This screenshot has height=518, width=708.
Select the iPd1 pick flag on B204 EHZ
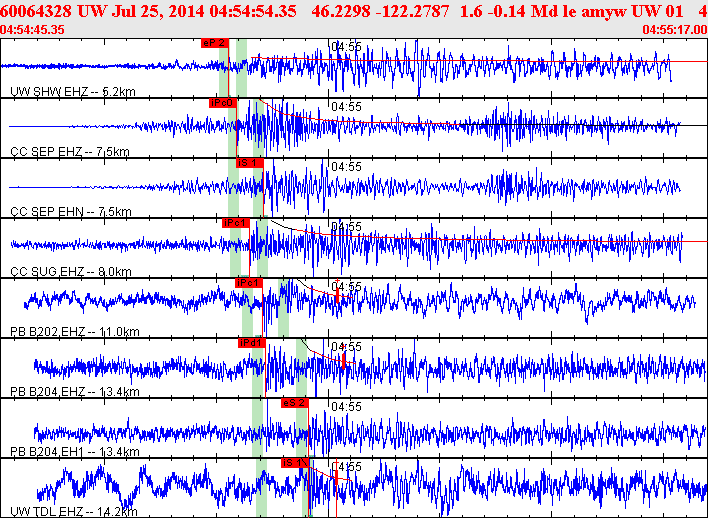[x=252, y=343]
